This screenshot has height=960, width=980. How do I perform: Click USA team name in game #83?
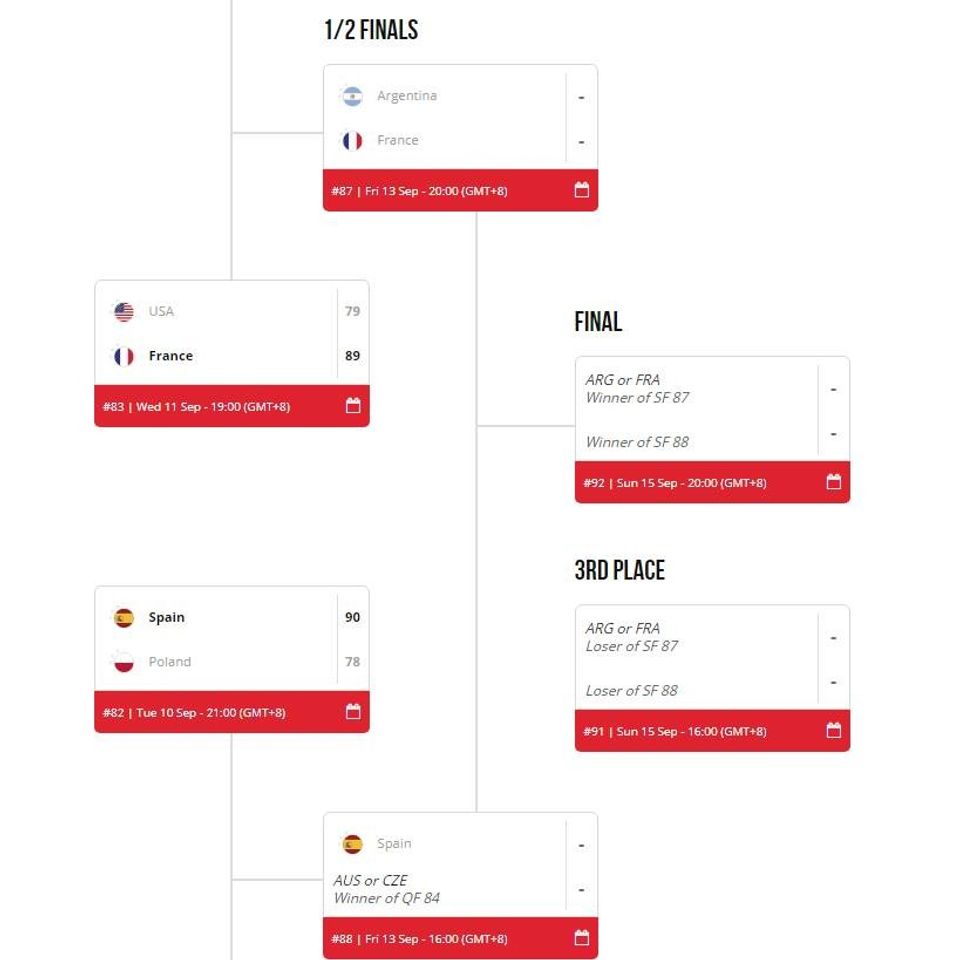coord(161,311)
